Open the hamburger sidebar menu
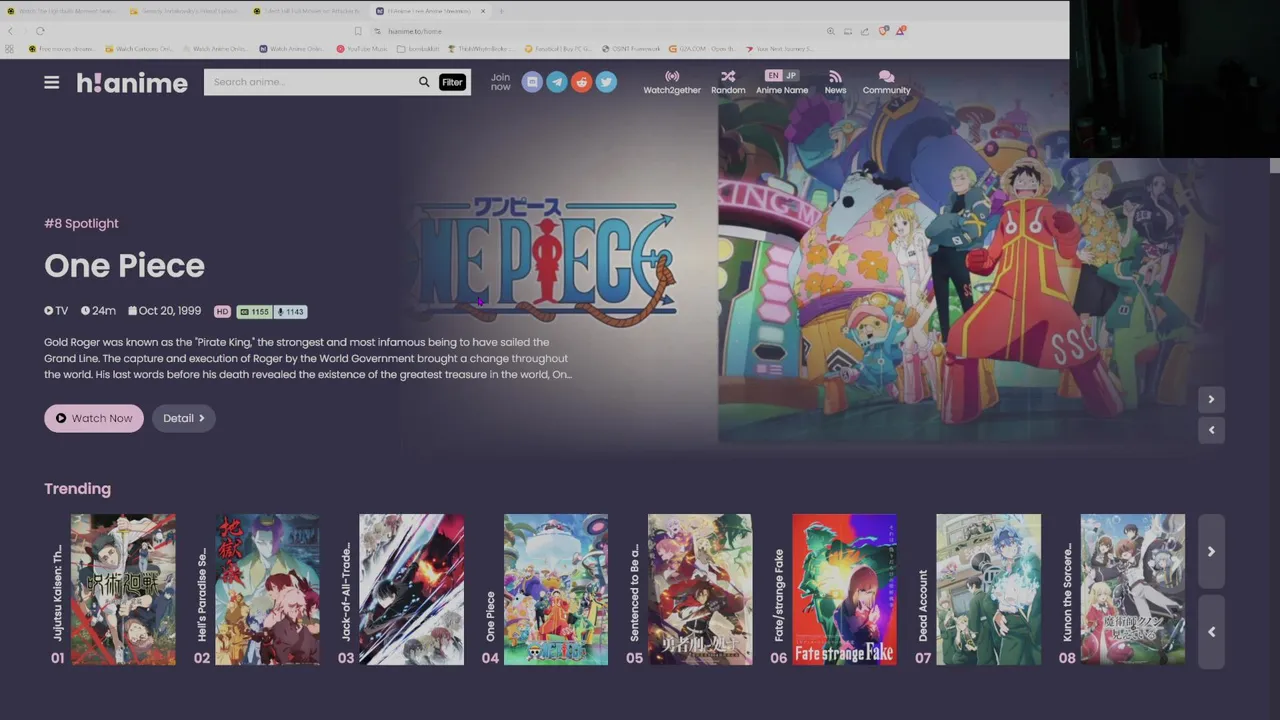This screenshot has width=1280, height=720. [x=52, y=83]
